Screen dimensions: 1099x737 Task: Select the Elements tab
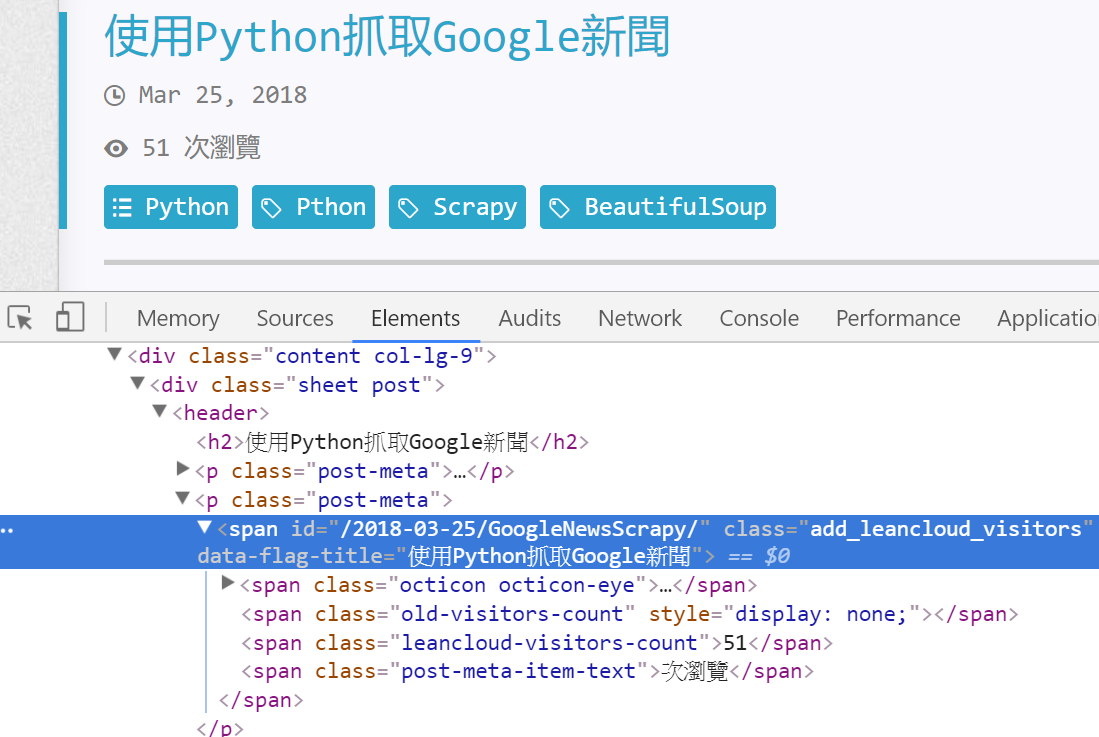coord(416,318)
